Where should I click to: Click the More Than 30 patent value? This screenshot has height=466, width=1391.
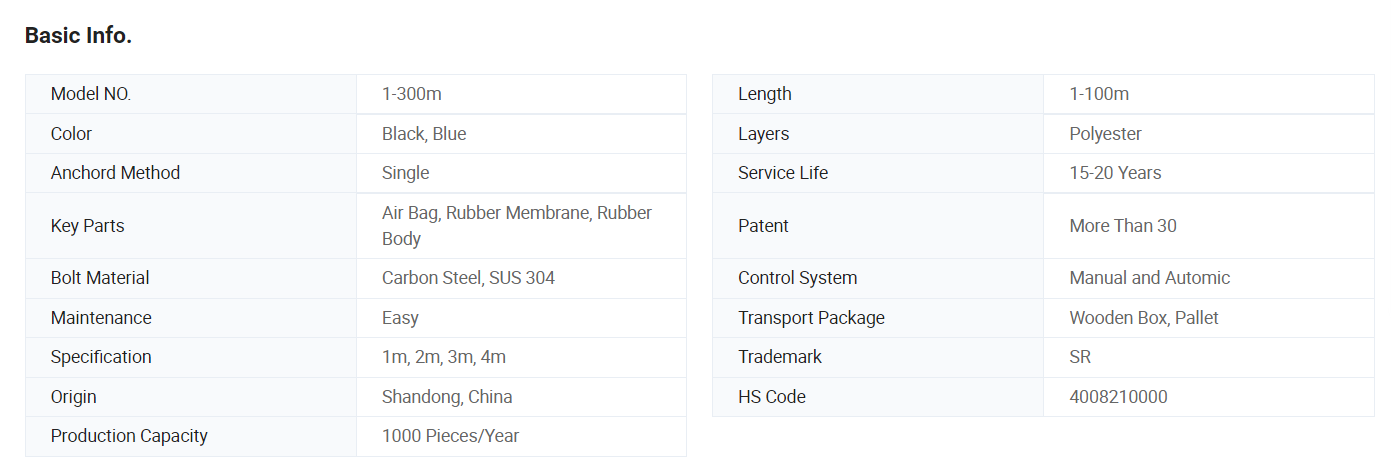[1123, 226]
